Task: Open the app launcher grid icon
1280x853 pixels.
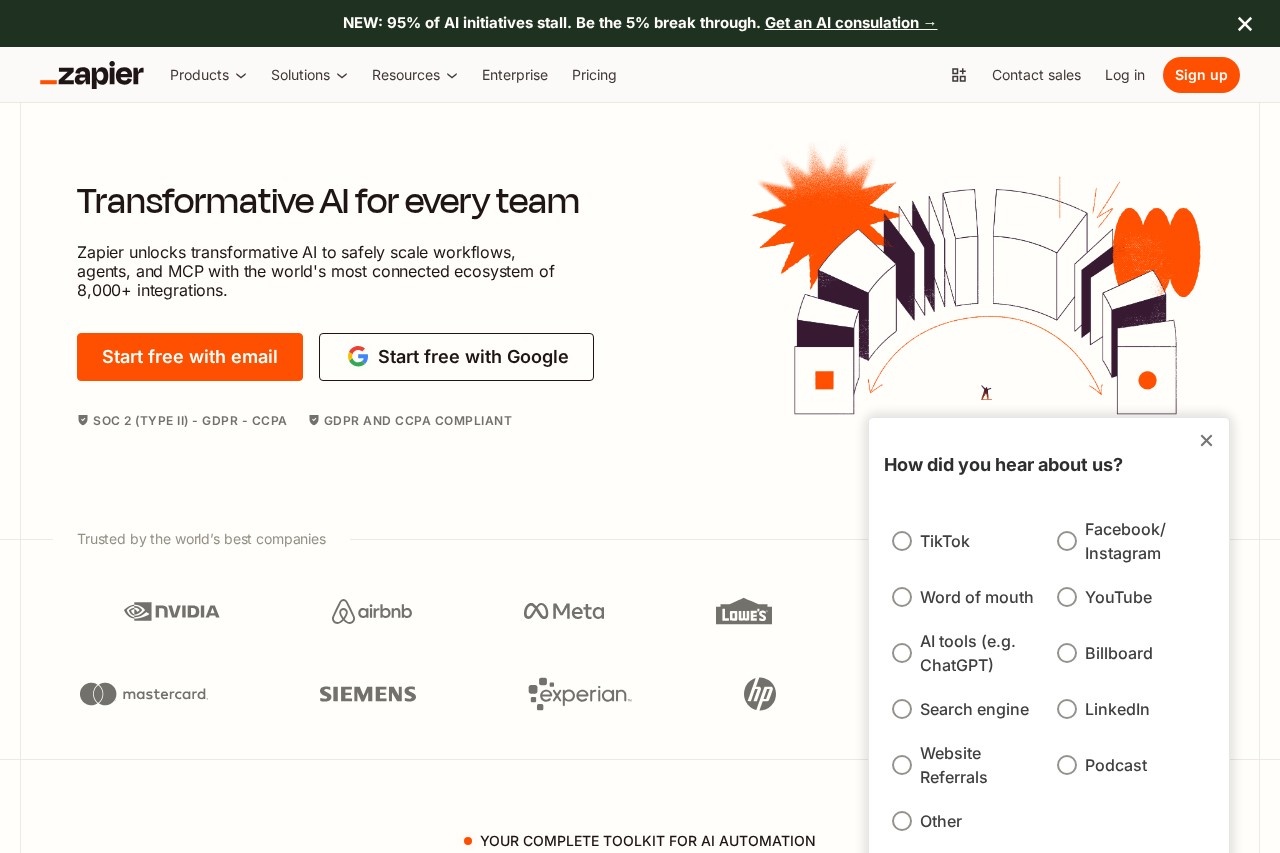Action: coord(958,75)
